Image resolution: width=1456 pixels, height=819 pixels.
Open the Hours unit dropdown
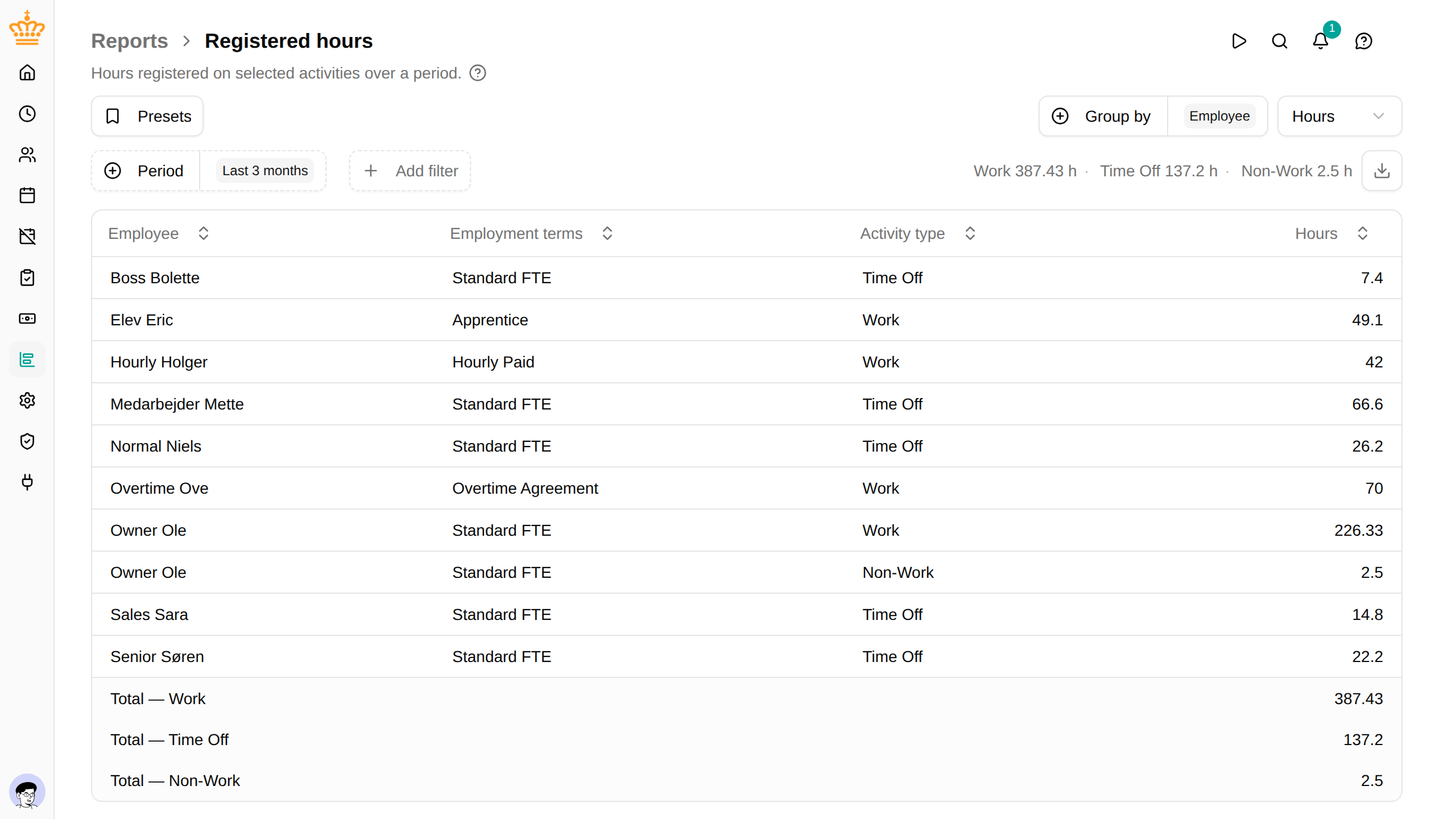(1339, 116)
